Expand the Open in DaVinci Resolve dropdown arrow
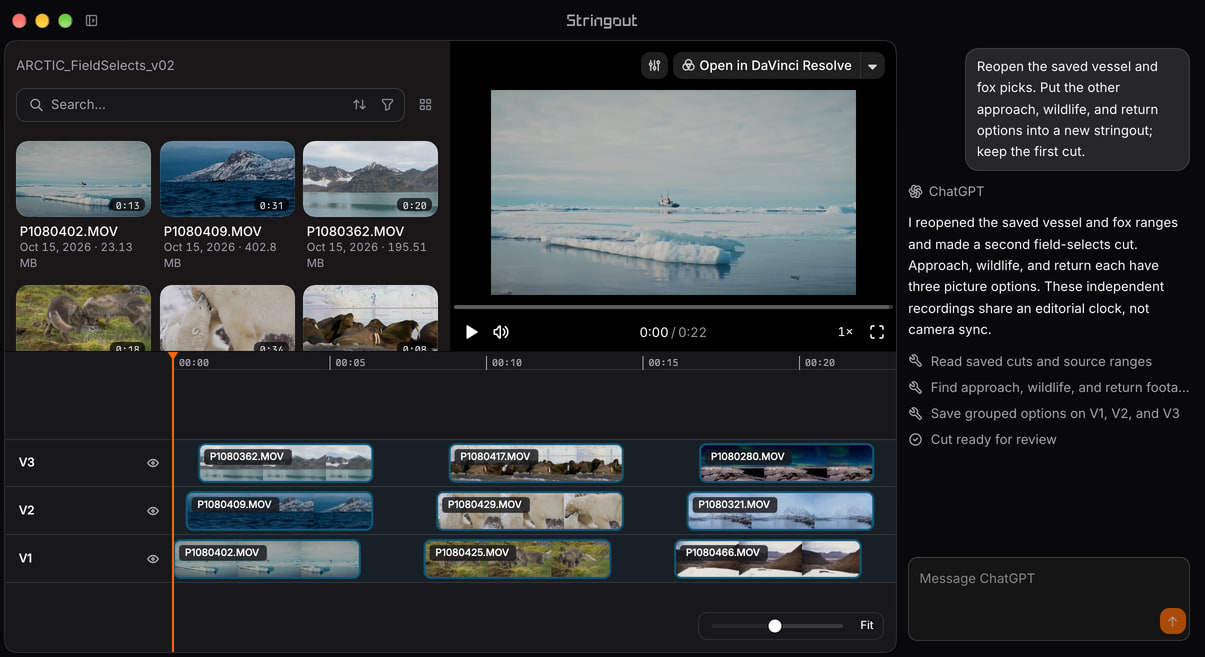Image resolution: width=1205 pixels, height=657 pixels. point(872,67)
